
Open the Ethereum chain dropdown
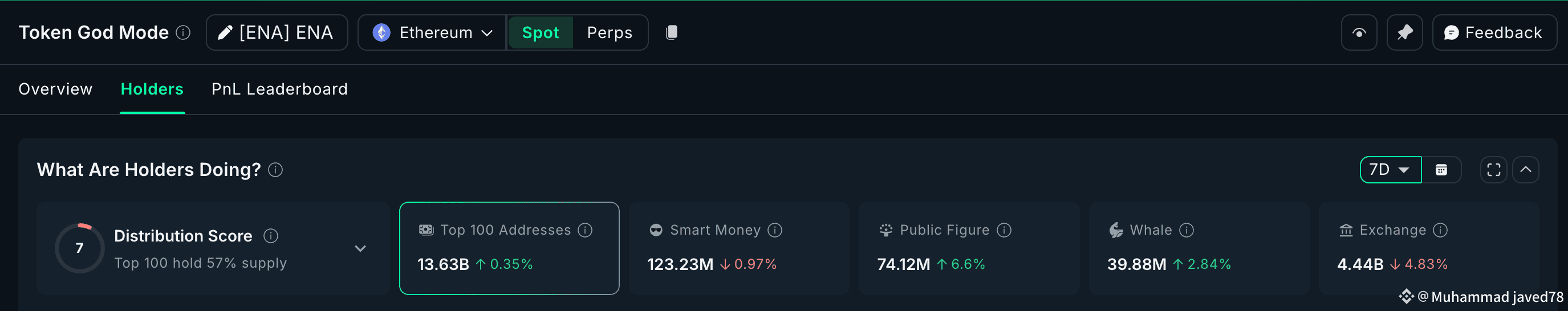[432, 32]
